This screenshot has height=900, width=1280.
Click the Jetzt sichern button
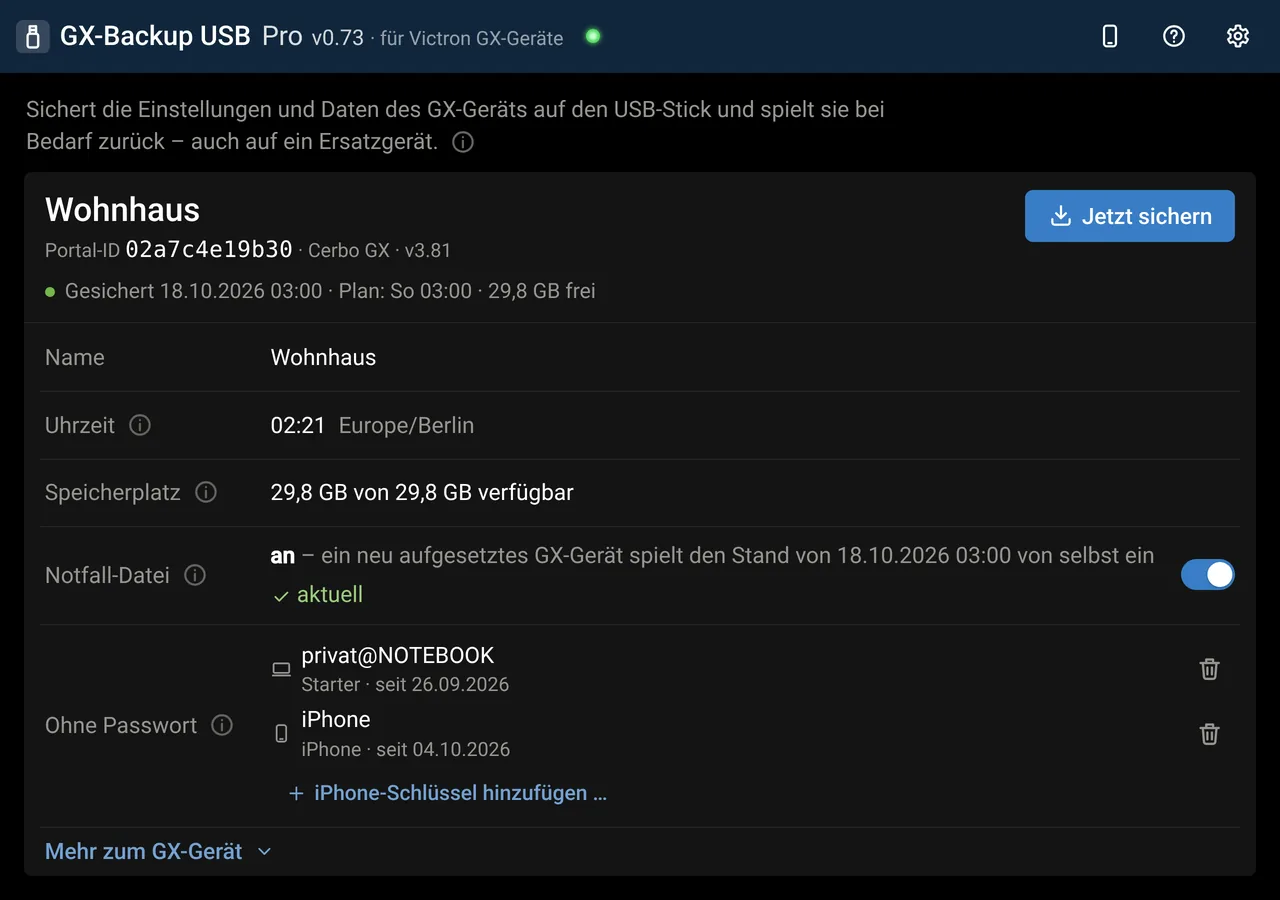(1130, 216)
